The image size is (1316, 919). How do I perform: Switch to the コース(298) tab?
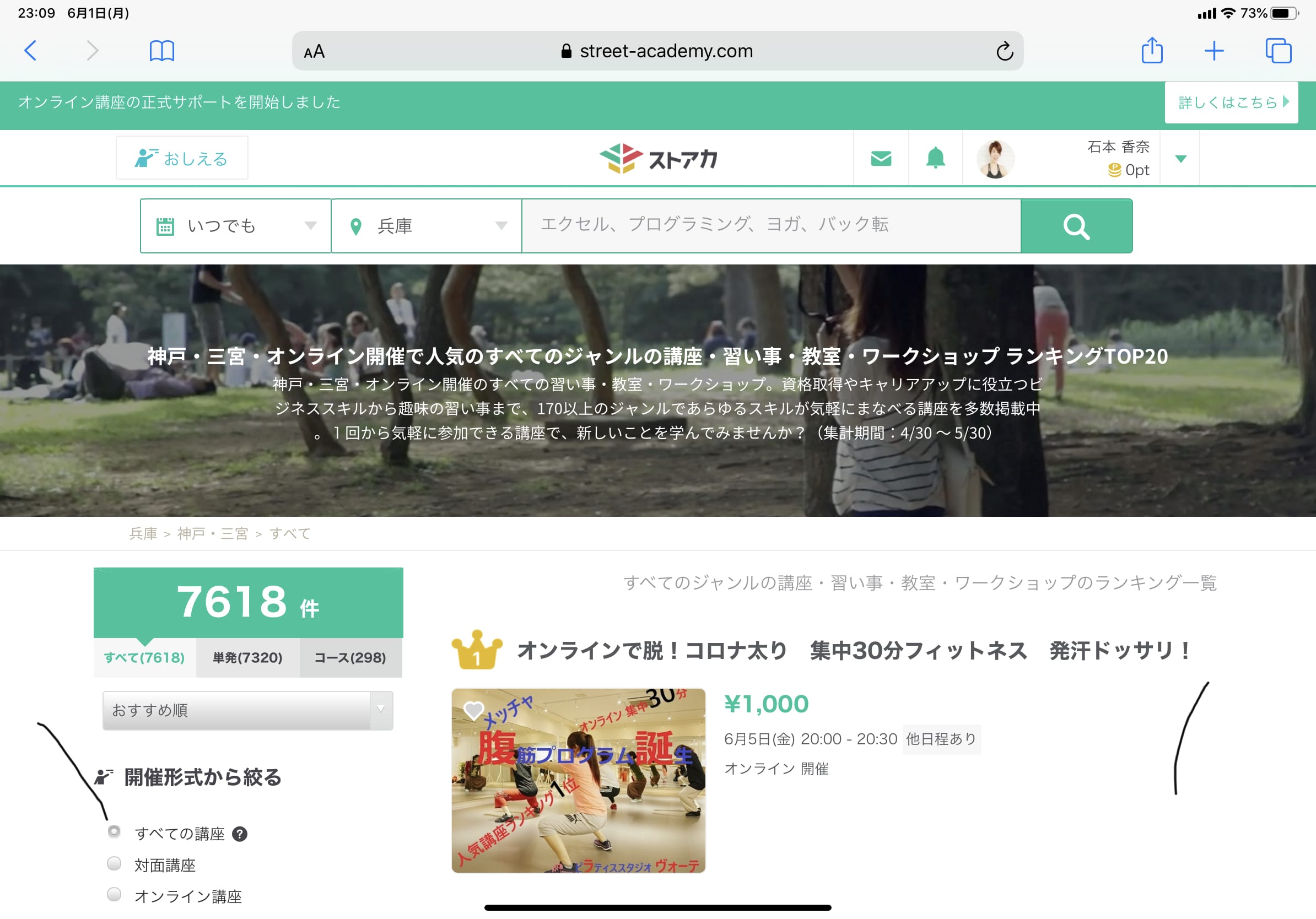[x=350, y=658]
